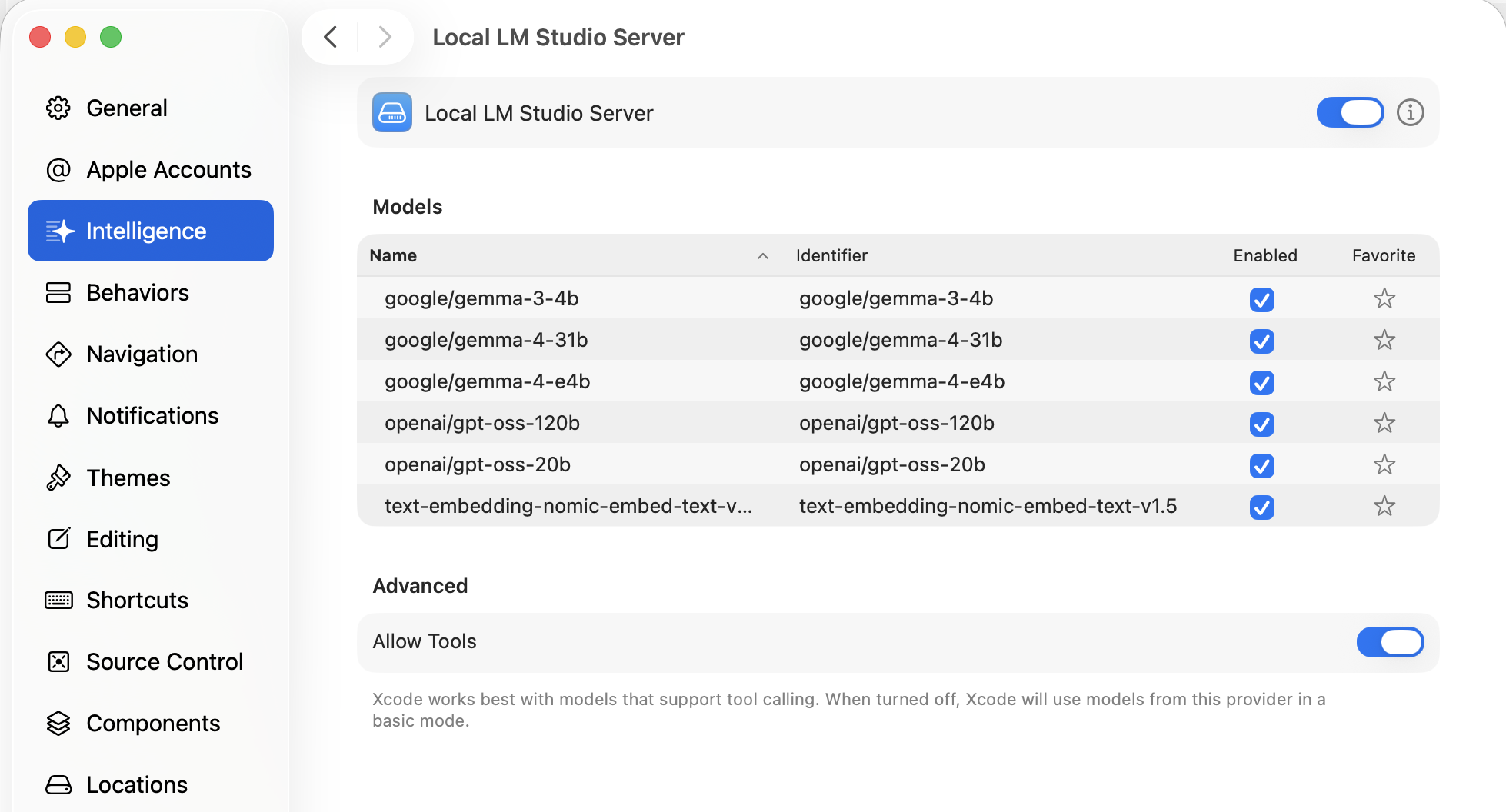
Task: Disable the Local LM Studio Server switch
Action: 1350,112
